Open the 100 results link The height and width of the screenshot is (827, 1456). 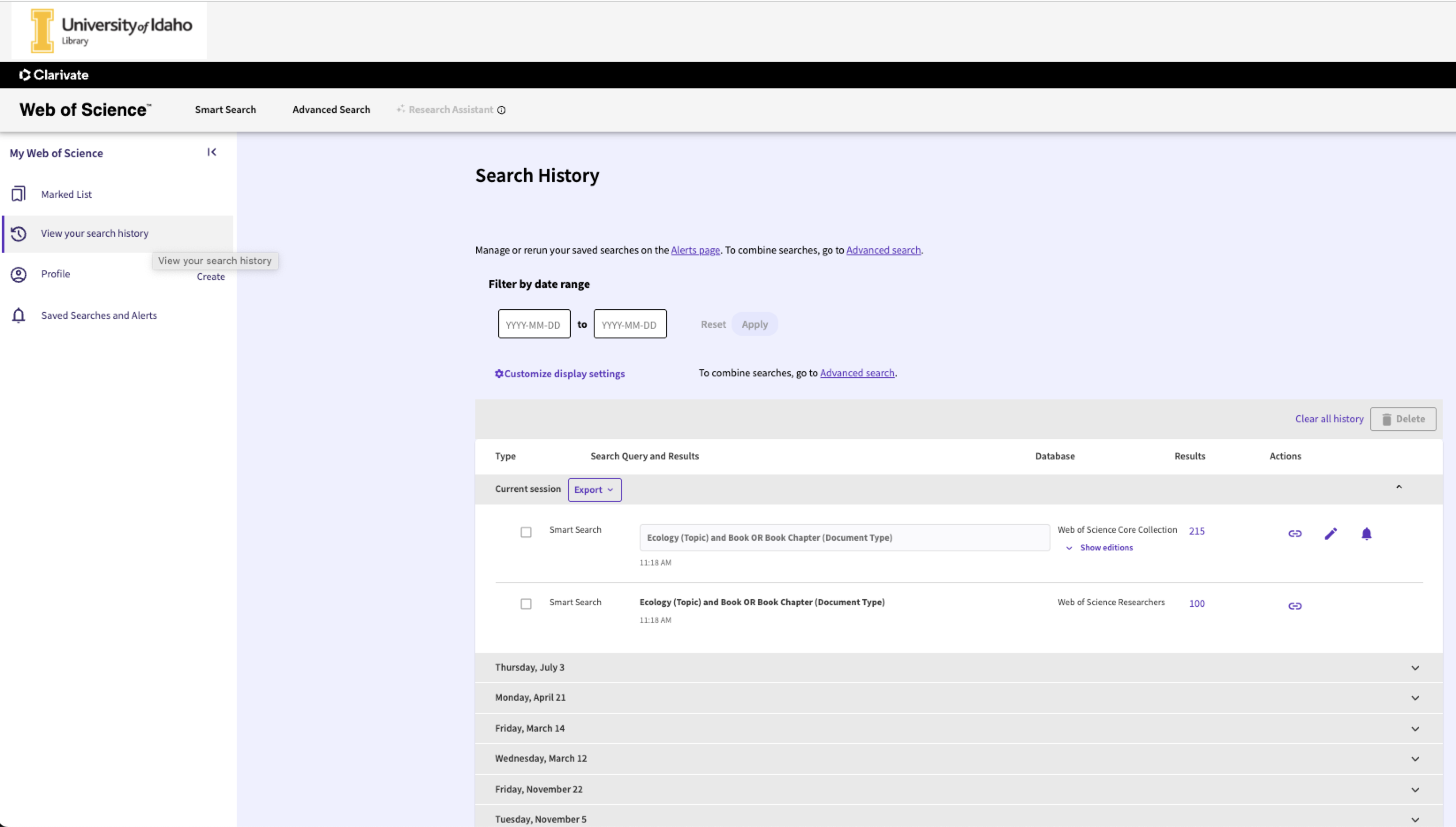(1197, 604)
